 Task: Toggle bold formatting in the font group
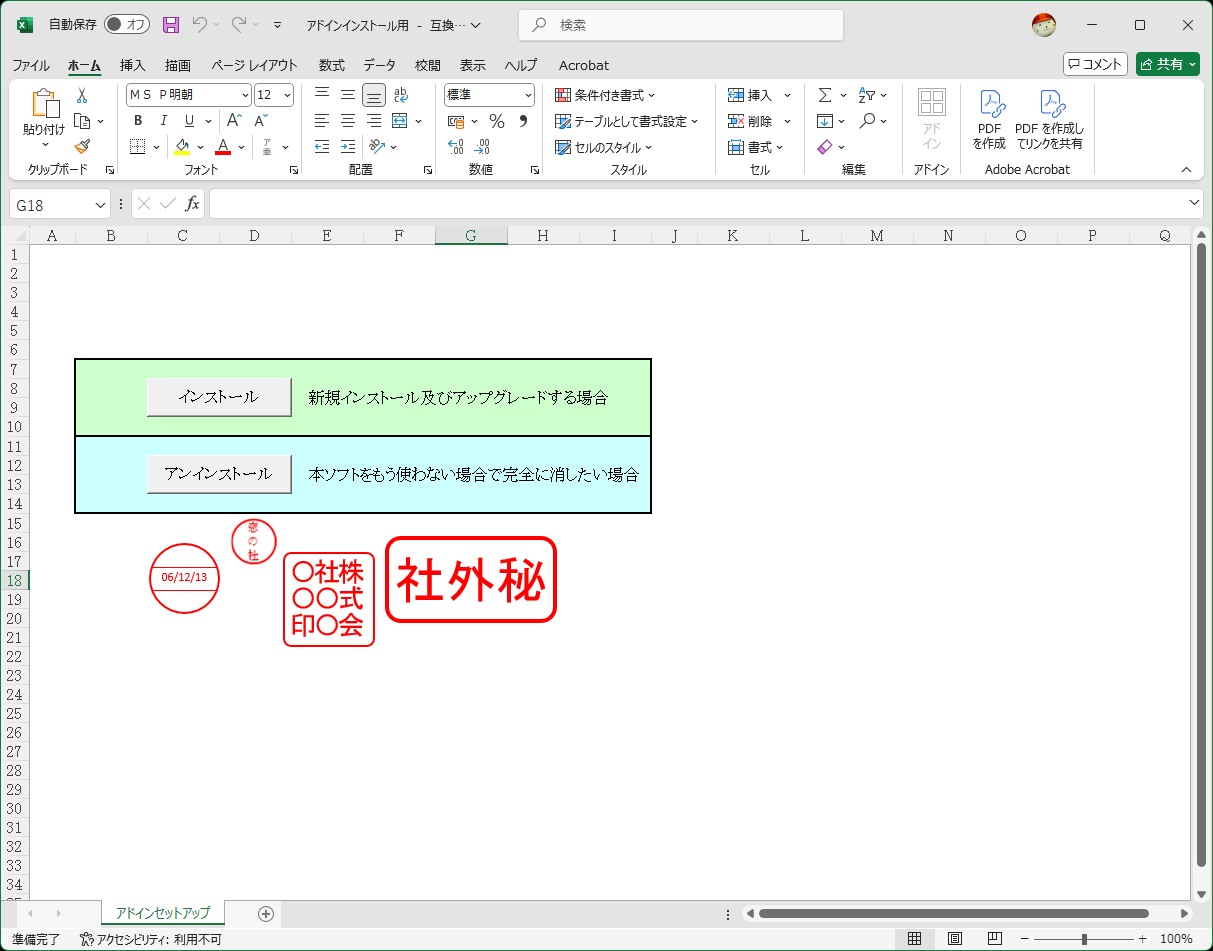(137, 120)
